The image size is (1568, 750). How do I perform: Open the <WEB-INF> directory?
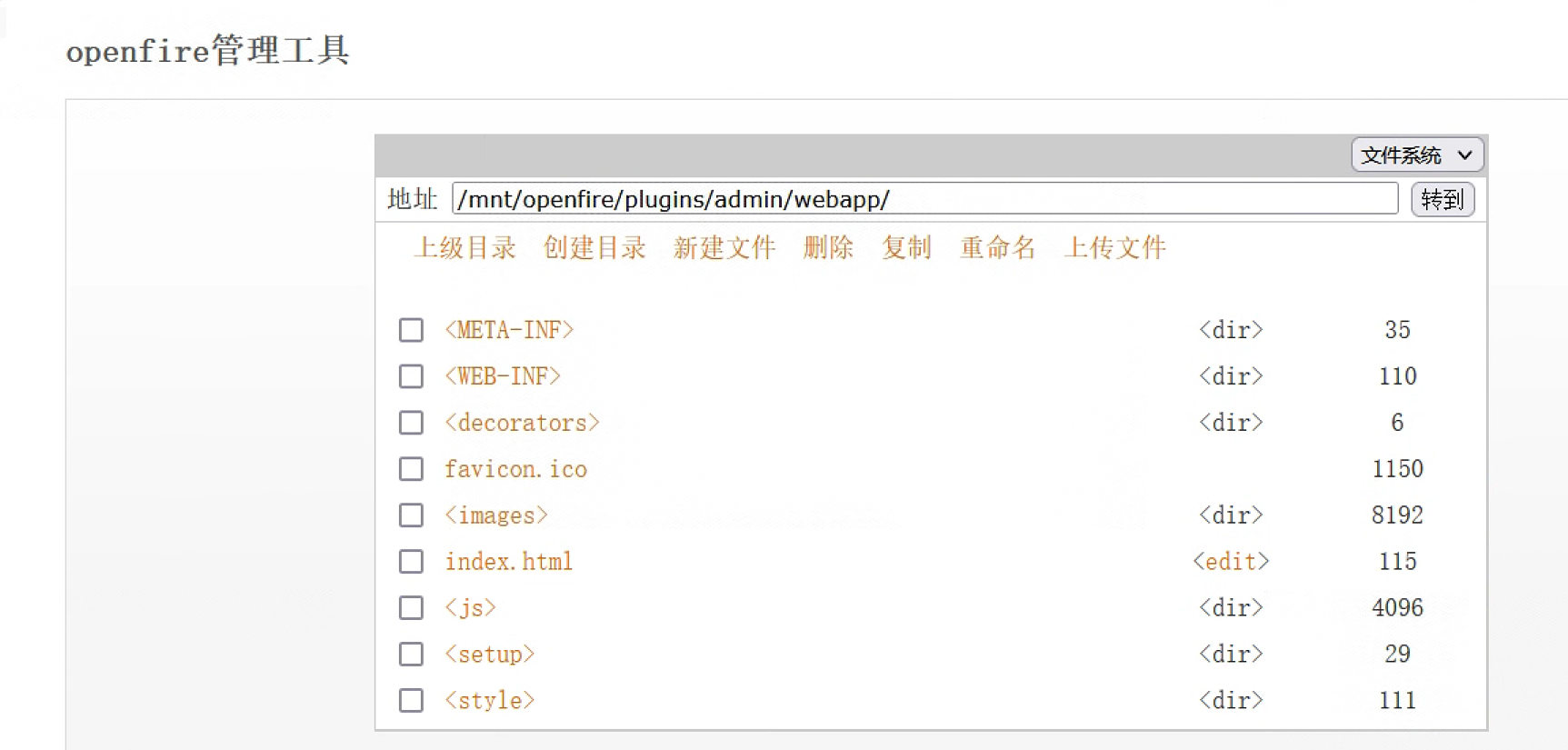503,376
